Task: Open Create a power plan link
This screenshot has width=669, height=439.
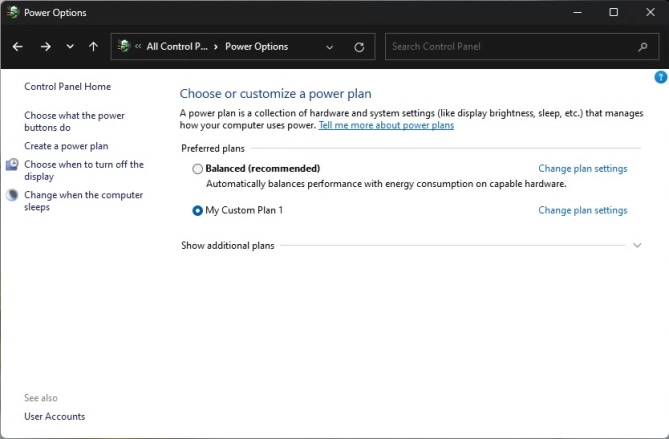Action: 66,146
